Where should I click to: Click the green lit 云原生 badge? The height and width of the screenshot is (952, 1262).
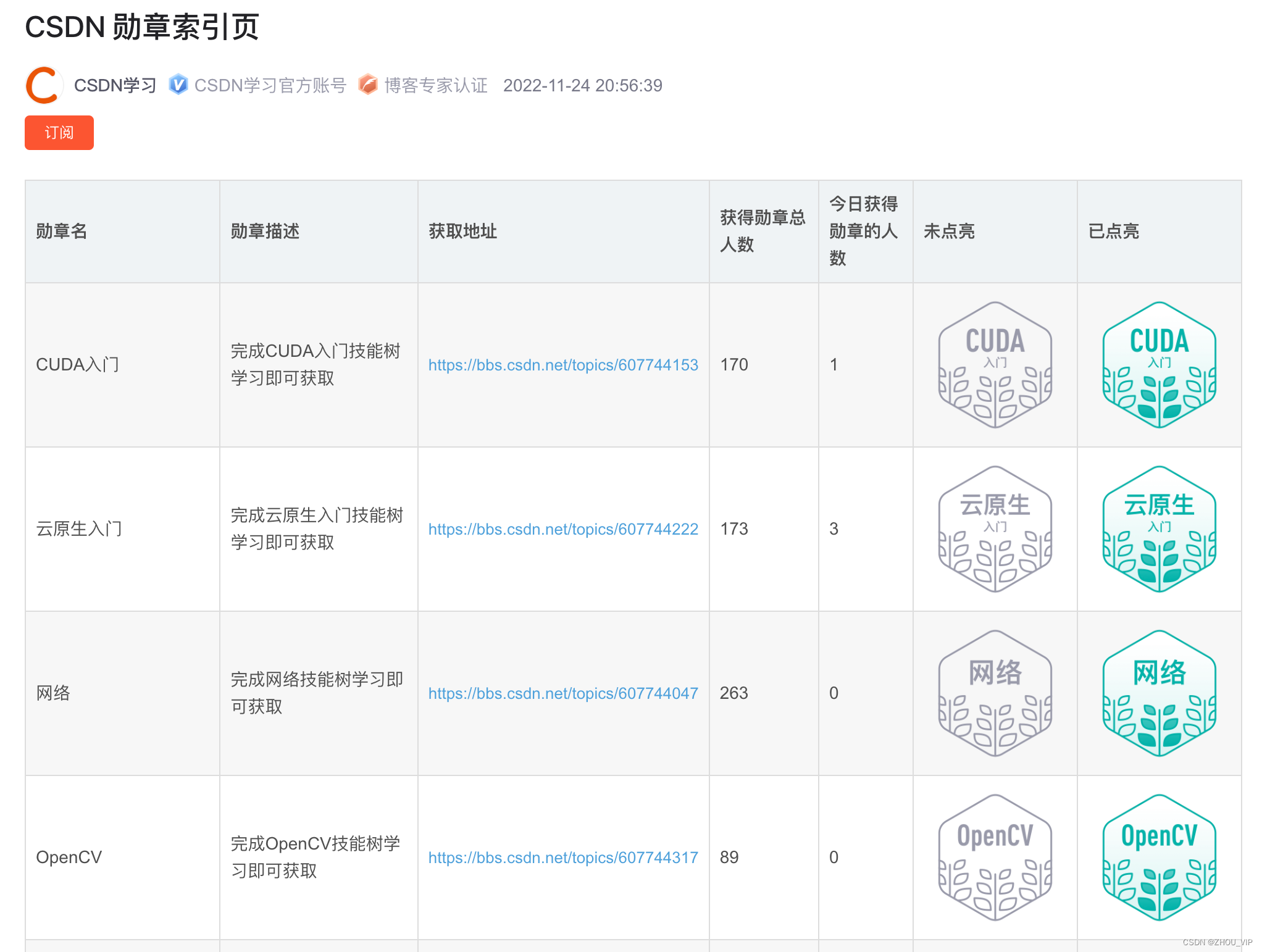(x=1159, y=529)
